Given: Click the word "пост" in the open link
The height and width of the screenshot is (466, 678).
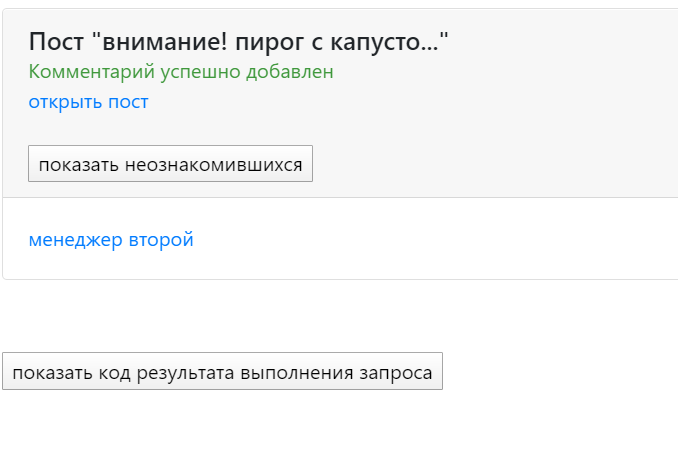Looking at the screenshot, I should [x=127, y=101].
